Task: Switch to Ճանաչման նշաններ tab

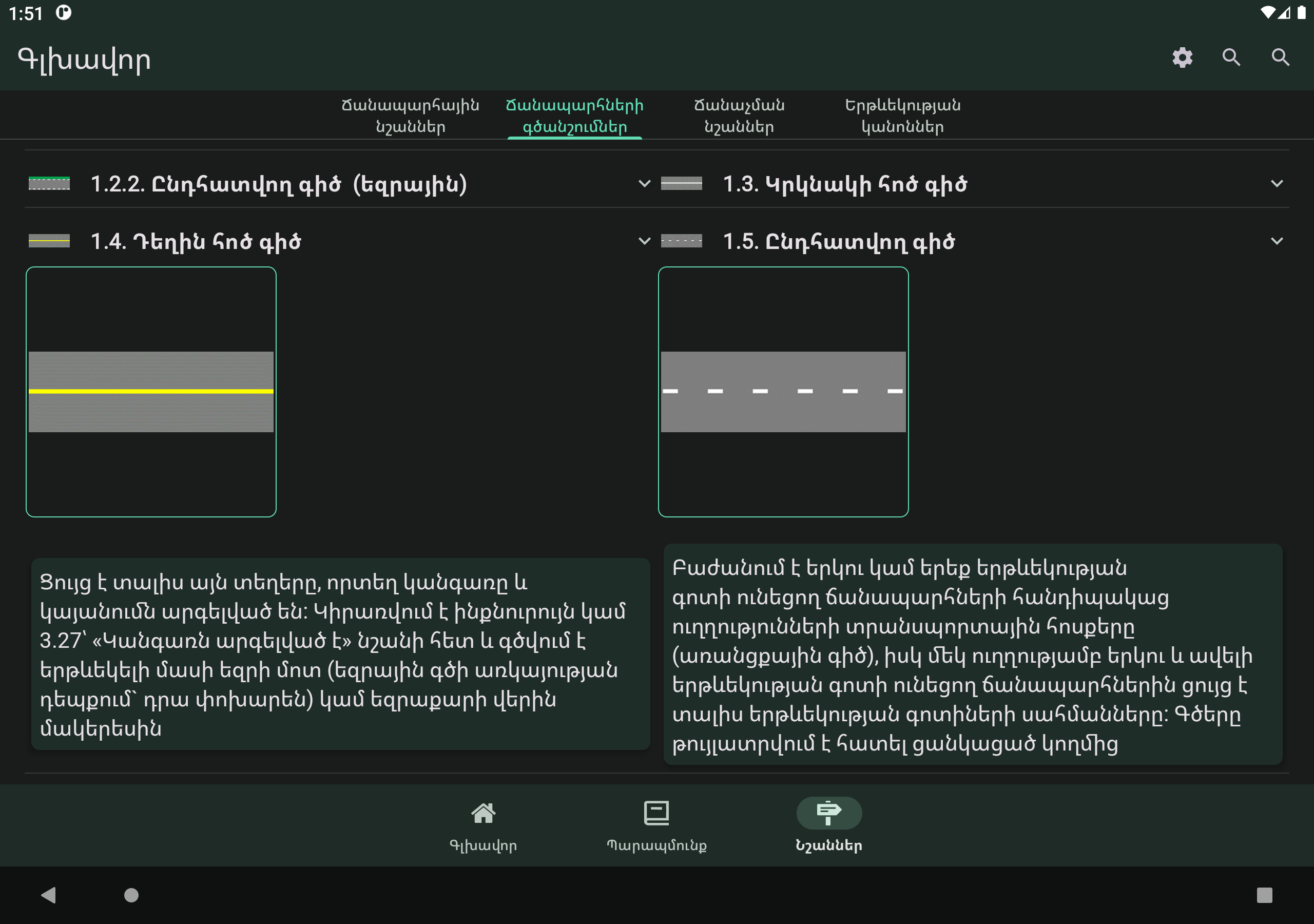Action: pyautogui.click(x=739, y=115)
